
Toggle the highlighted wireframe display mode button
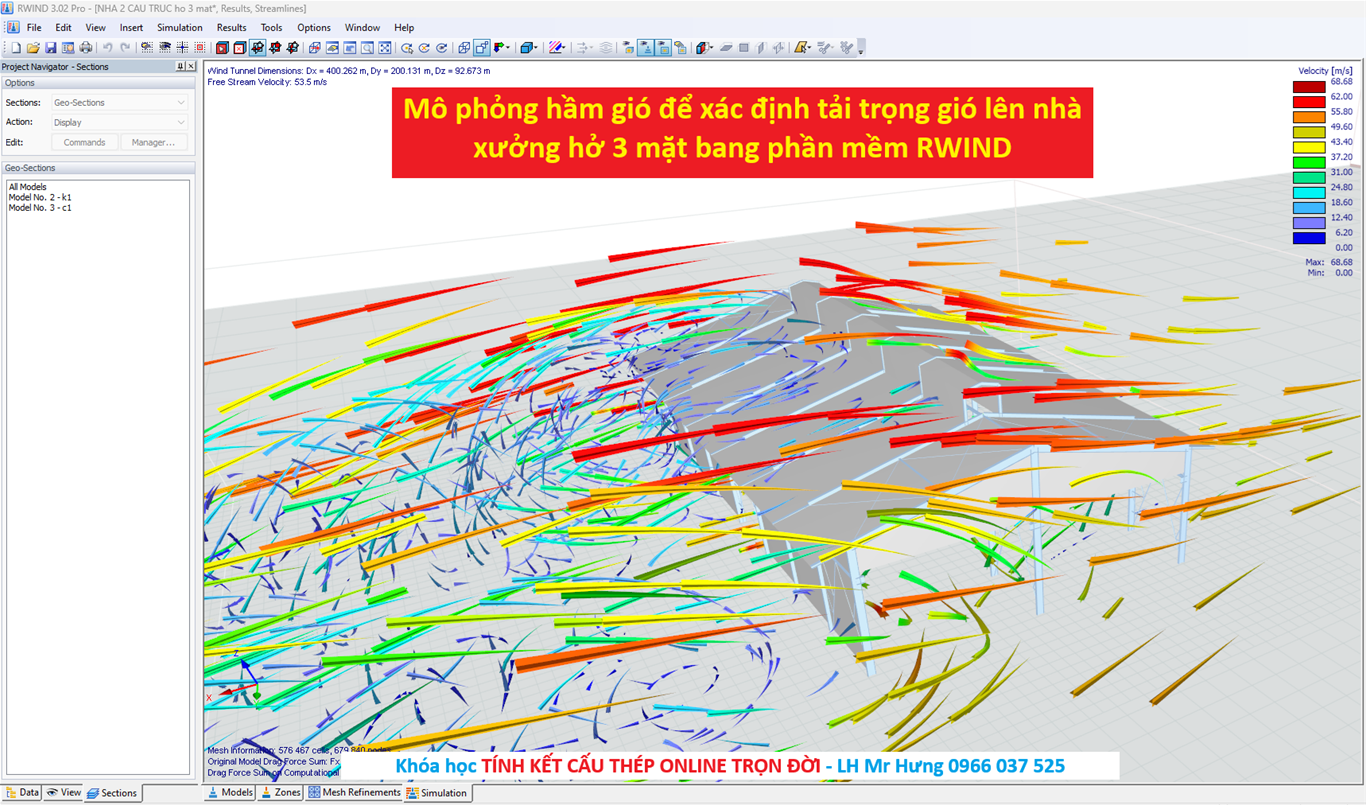tap(482, 47)
